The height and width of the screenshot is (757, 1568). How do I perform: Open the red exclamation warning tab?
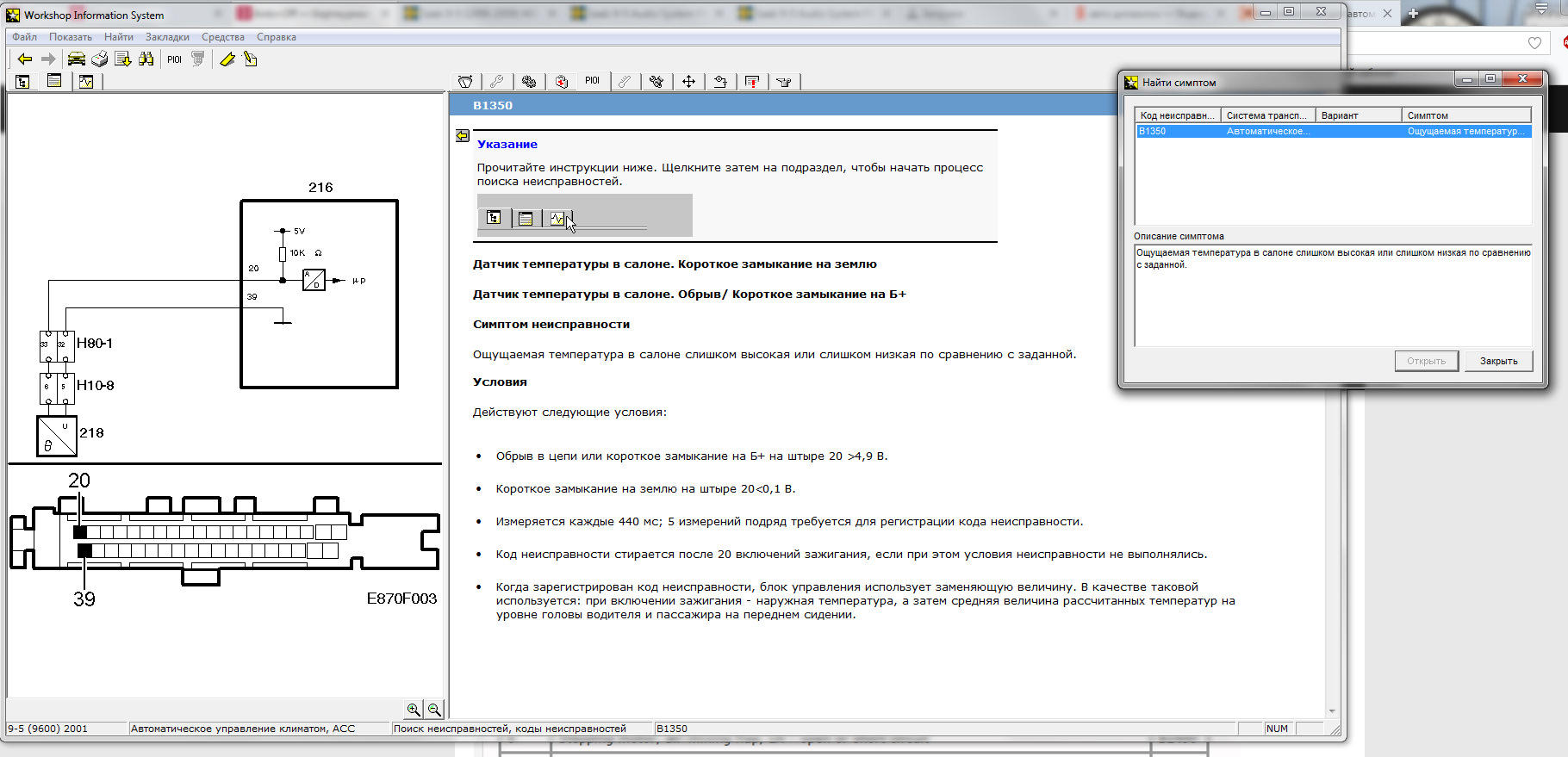(x=752, y=82)
